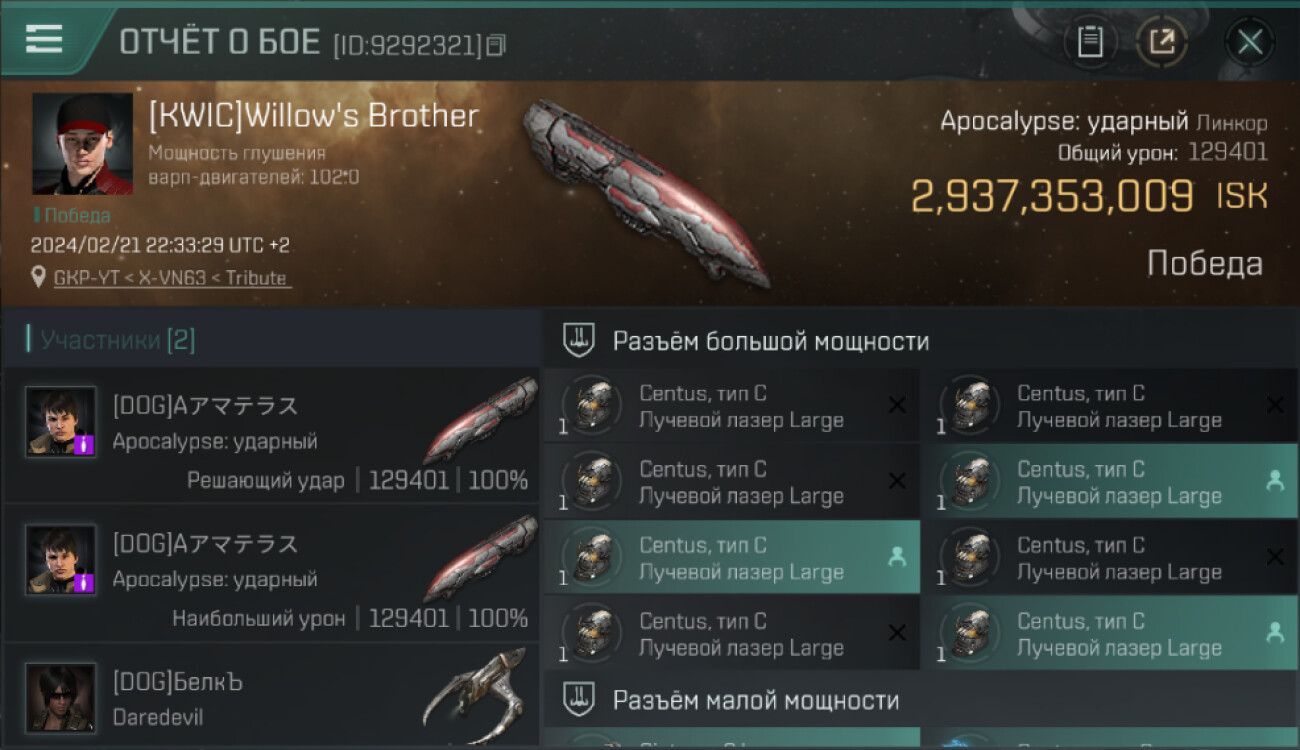Click the X mark on first right laser

(1275, 406)
